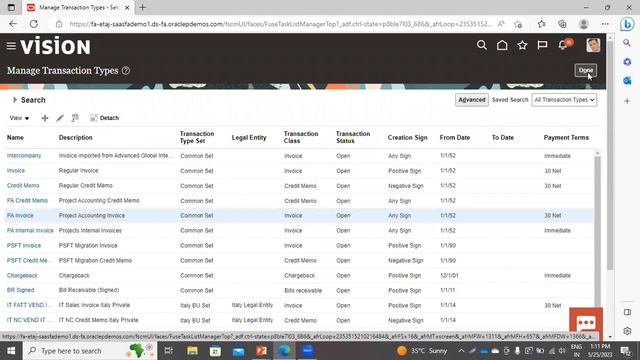Show hidden system tray icons chevron
Image resolution: width=640 pixels, height=360 pixels.
tap(461, 351)
